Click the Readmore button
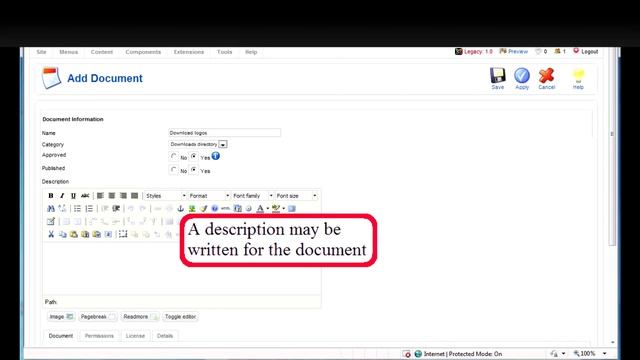 tap(140, 317)
